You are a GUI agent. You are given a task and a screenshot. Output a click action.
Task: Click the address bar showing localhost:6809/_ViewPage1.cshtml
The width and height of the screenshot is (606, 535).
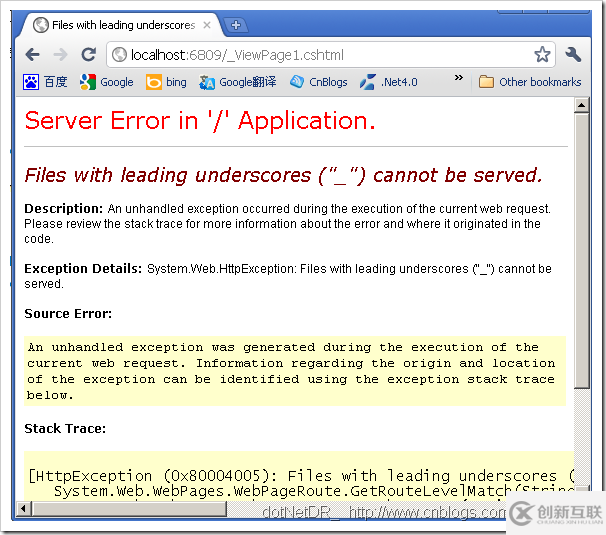pyautogui.click(x=331, y=55)
